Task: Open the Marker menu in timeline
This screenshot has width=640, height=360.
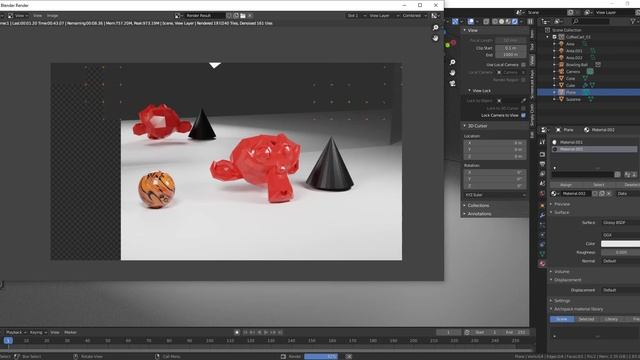Action: pos(70,332)
